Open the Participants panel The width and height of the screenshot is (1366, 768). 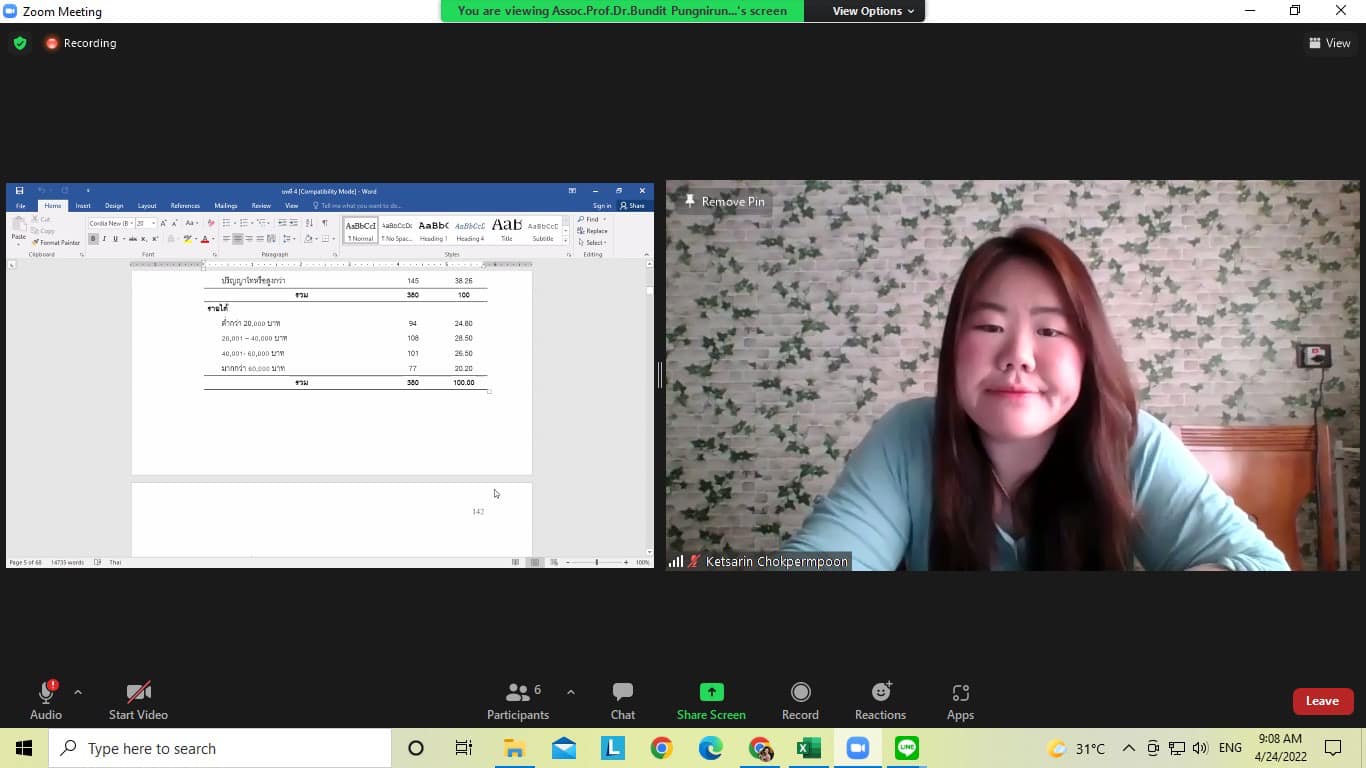(518, 692)
